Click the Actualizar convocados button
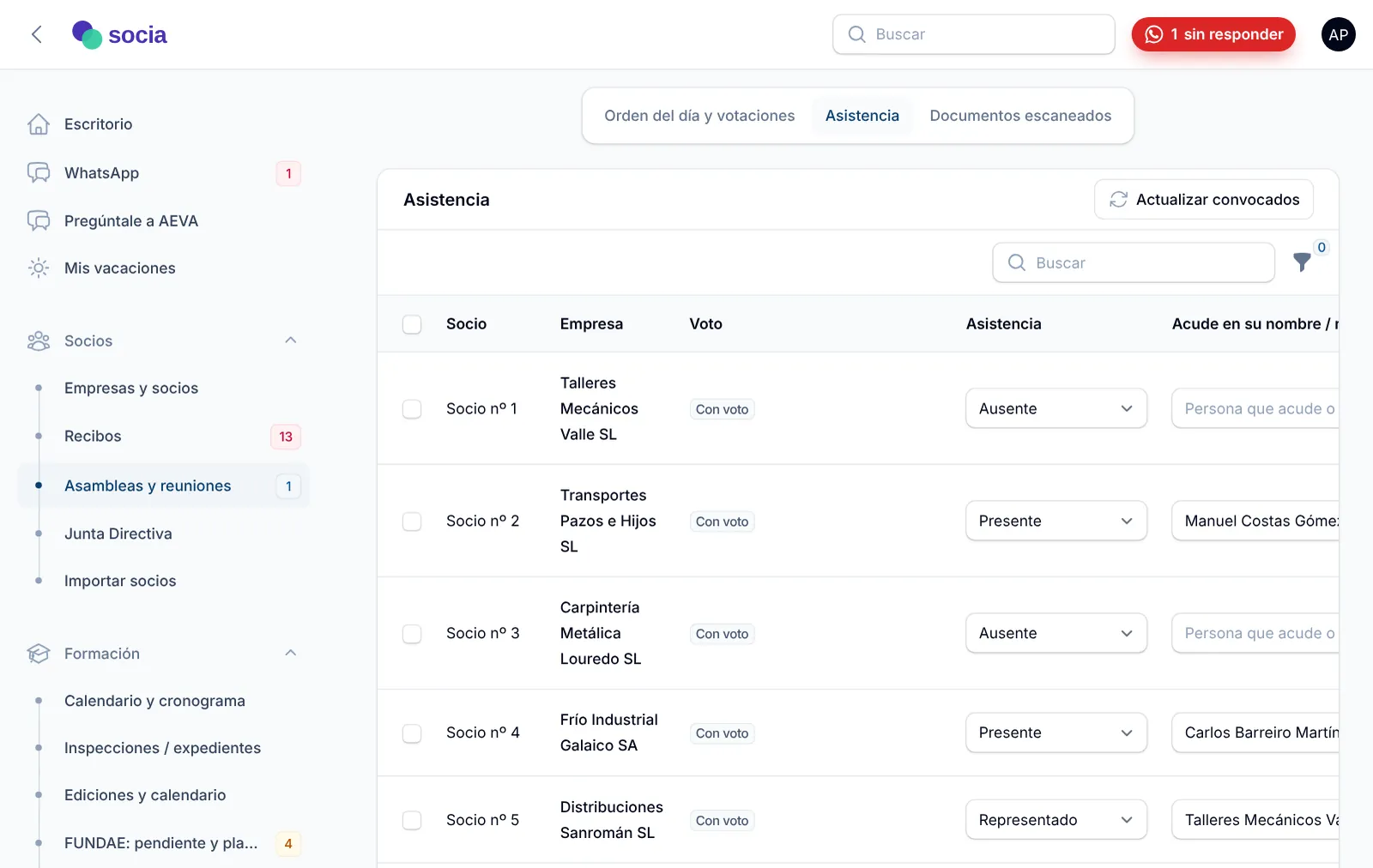The image size is (1373, 868). click(1204, 199)
